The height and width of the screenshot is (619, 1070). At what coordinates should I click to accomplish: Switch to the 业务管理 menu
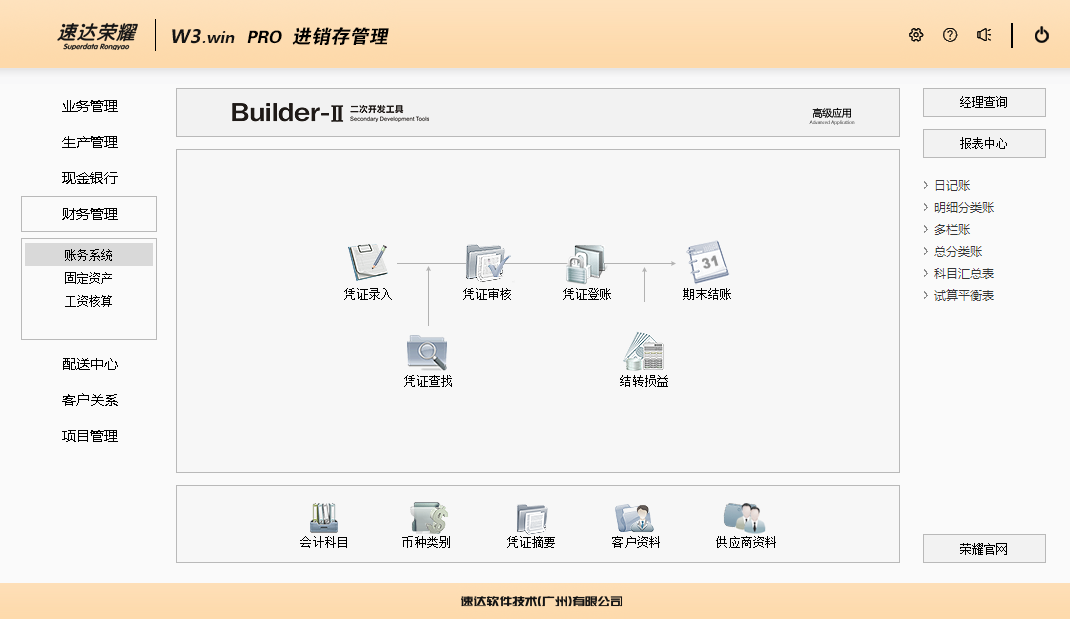(x=89, y=107)
